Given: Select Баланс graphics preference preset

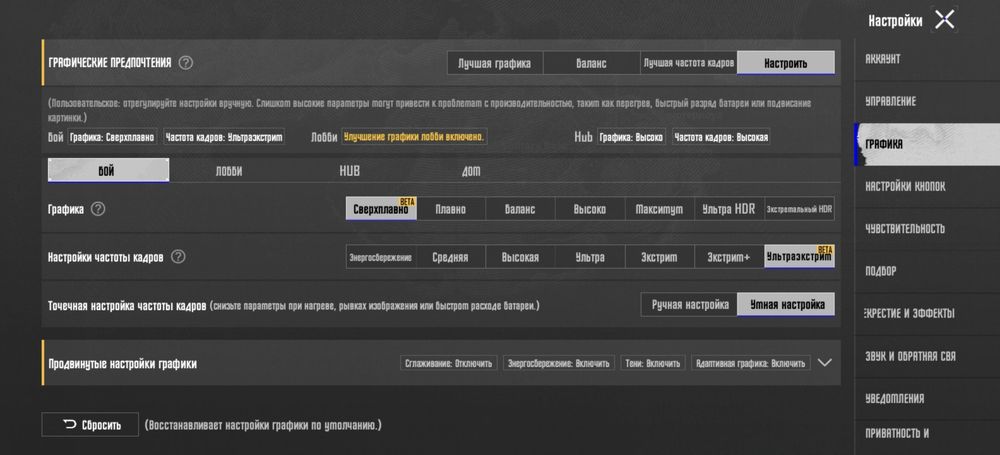Looking at the screenshot, I should 592,63.
